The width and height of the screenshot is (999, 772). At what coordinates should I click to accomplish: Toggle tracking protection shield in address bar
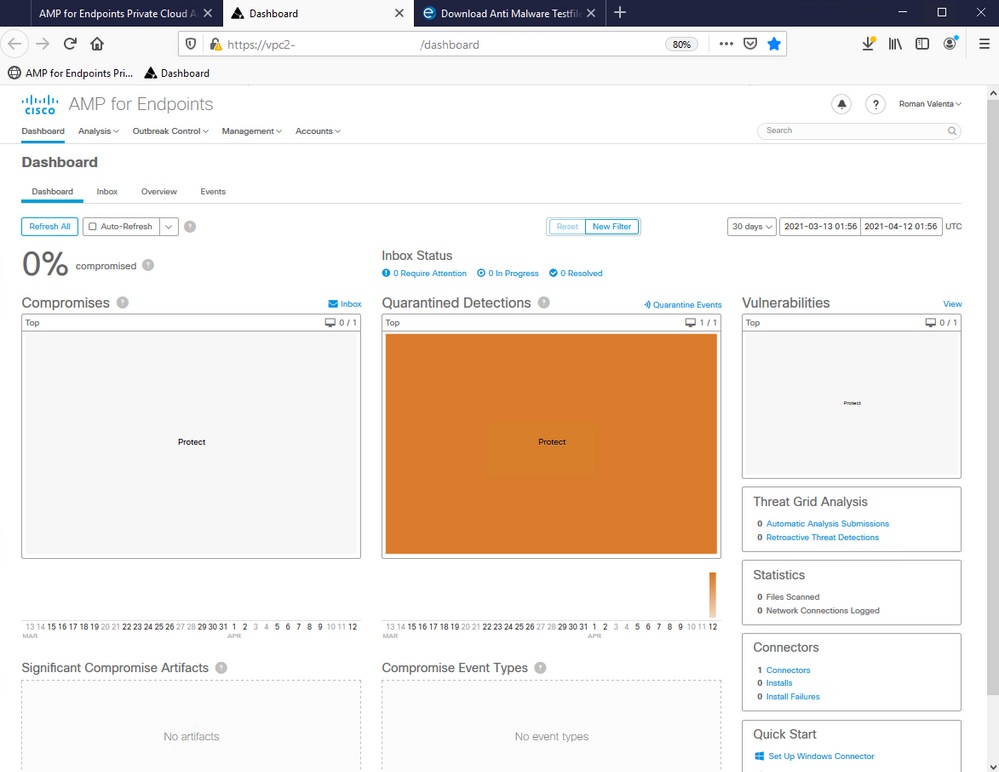pyautogui.click(x=190, y=44)
